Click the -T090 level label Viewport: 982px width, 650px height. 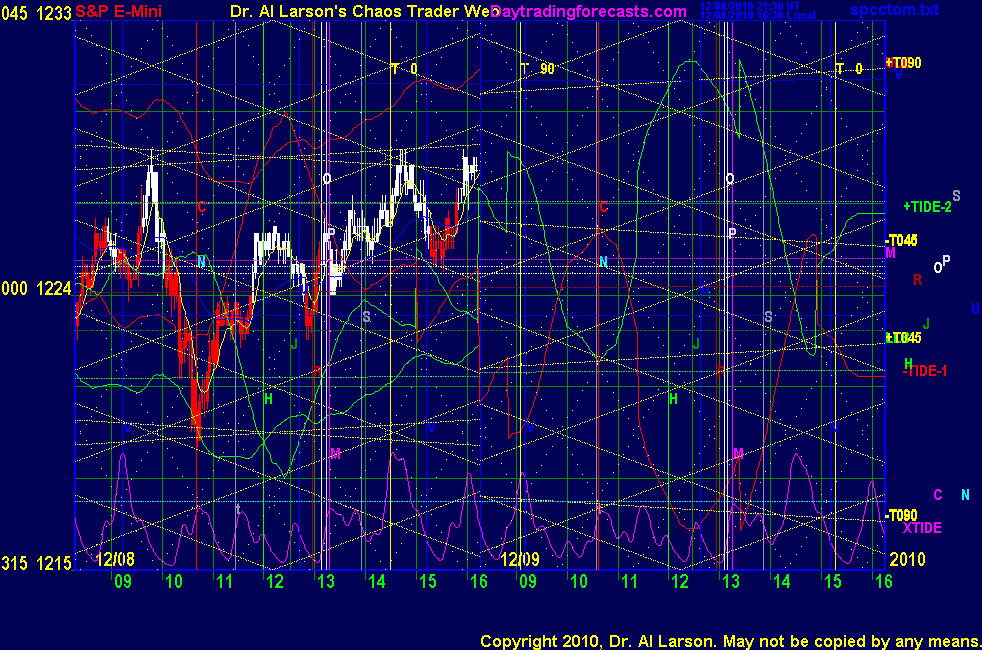point(901,515)
